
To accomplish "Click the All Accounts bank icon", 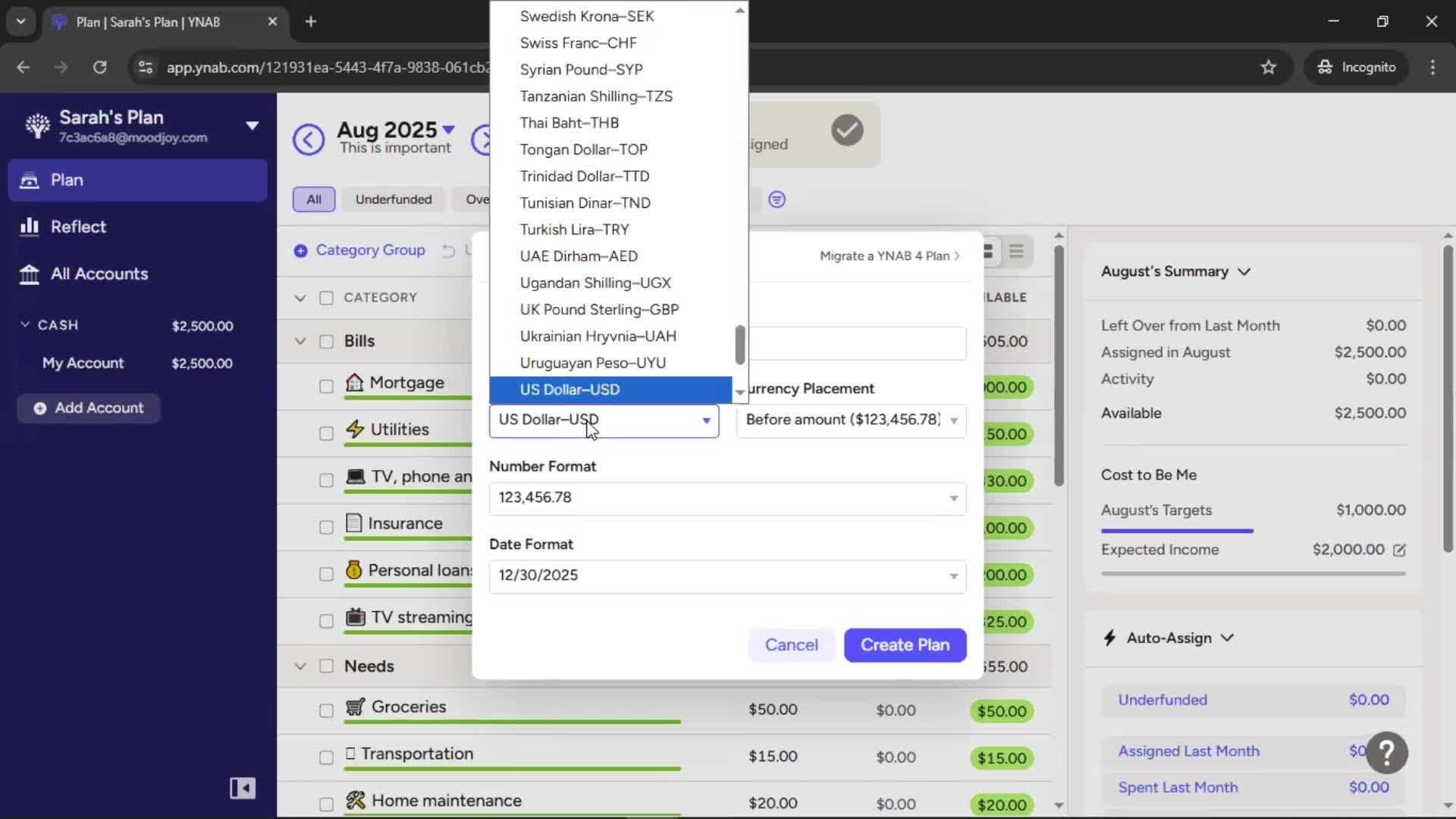I will 30,274.
